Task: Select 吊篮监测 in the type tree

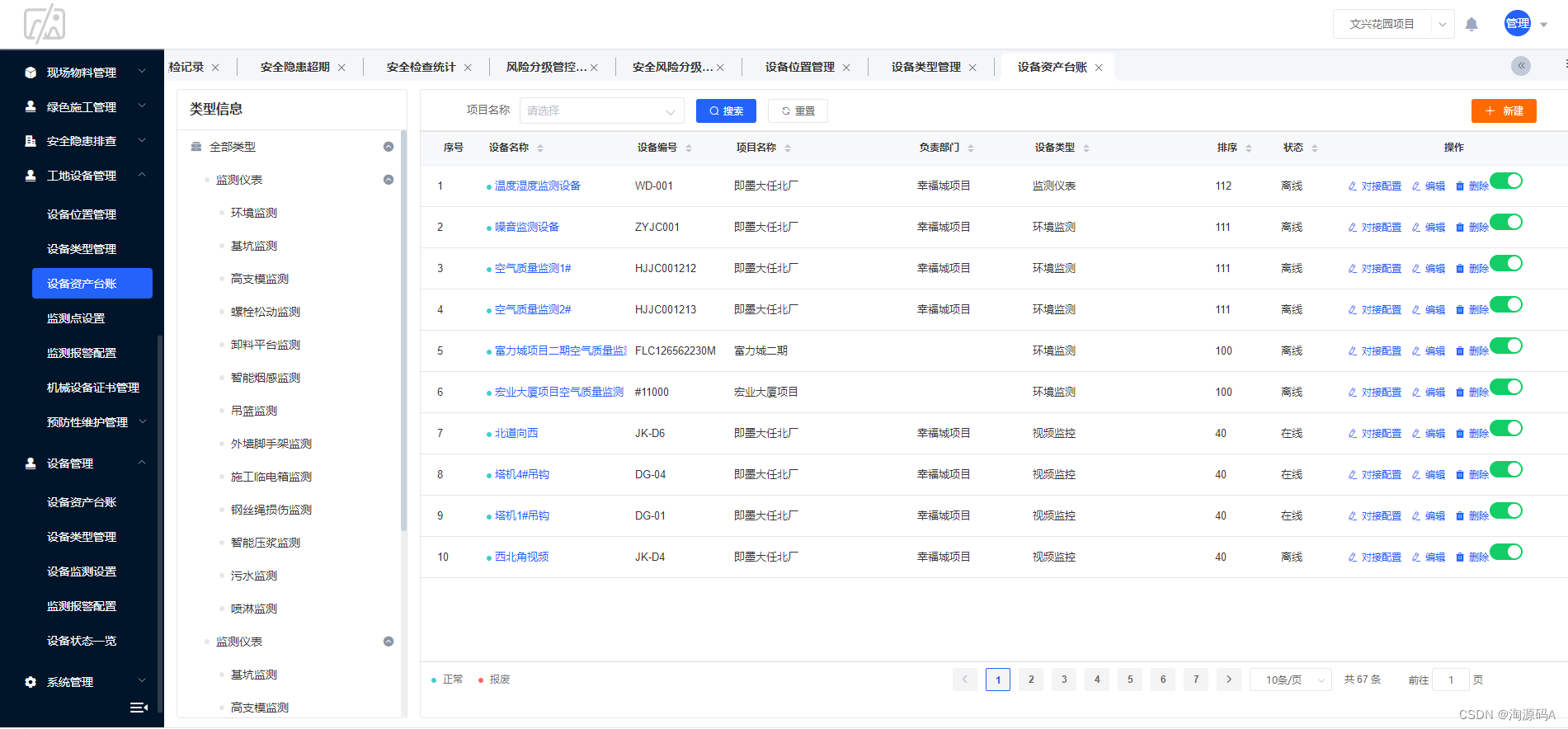Action: tap(254, 411)
